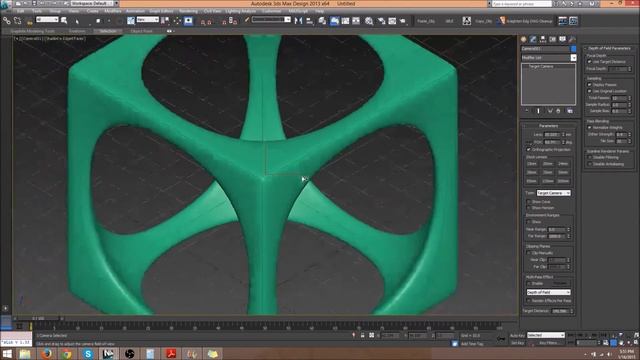Open the Display command panel tab
The height and width of the screenshot is (360, 640).
tap(562, 39)
